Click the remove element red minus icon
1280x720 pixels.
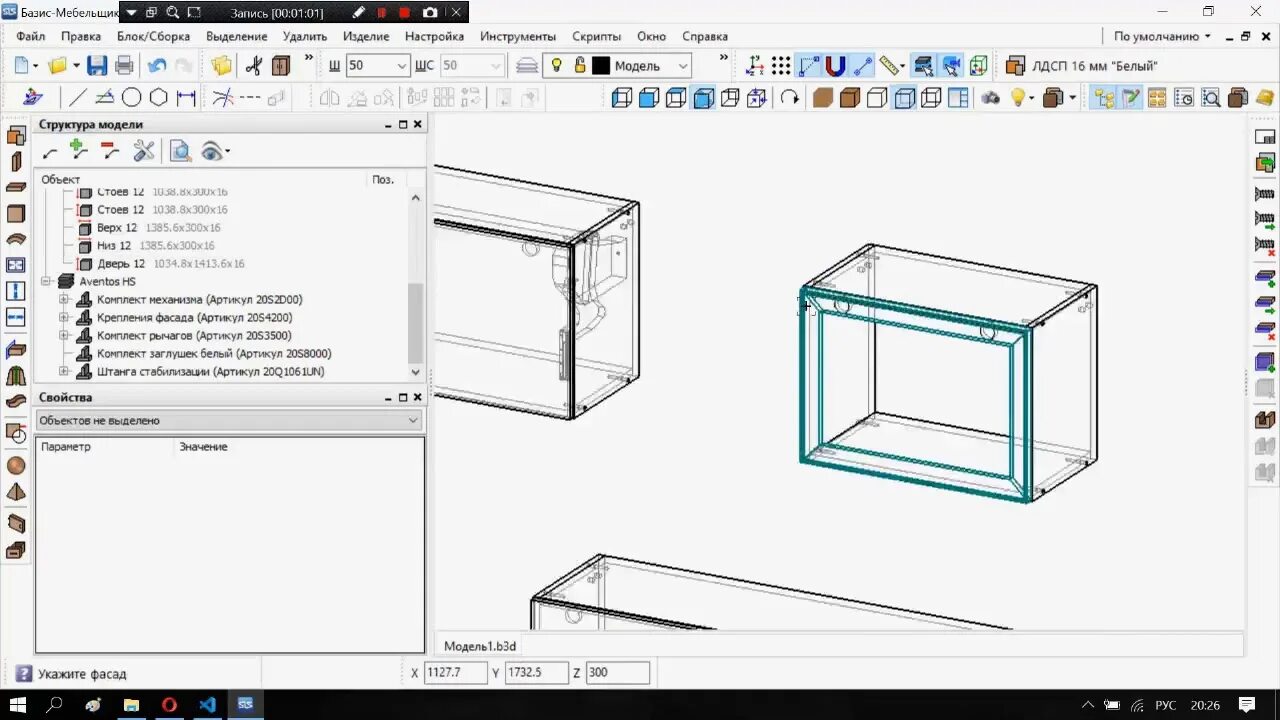click(x=110, y=151)
